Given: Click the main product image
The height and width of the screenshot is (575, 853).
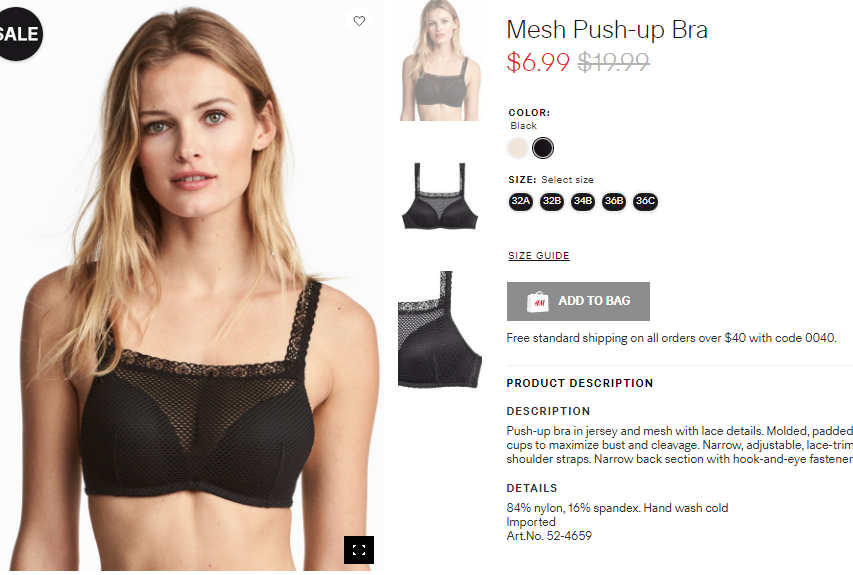Looking at the screenshot, I should [x=191, y=287].
